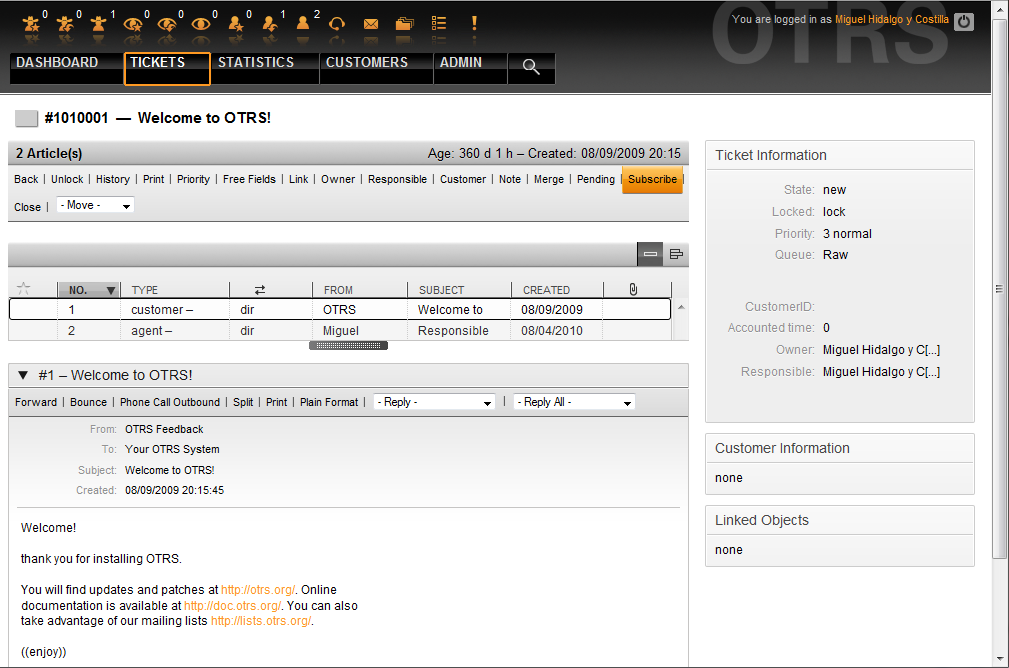
Task: Click the exclamation mark escalation icon
Action: [x=474, y=22]
